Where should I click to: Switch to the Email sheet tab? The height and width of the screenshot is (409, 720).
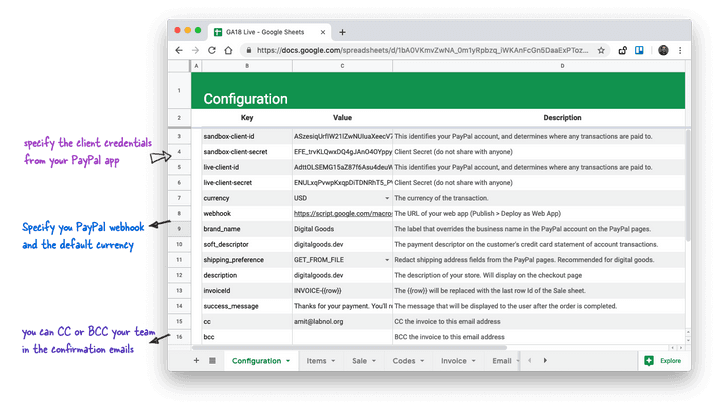[x=501, y=361]
